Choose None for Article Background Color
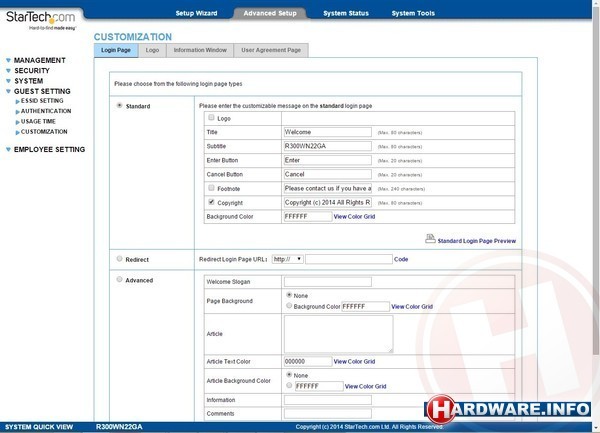Image resolution: width=600 pixels, height=433 pixels. tap(289, 374)
